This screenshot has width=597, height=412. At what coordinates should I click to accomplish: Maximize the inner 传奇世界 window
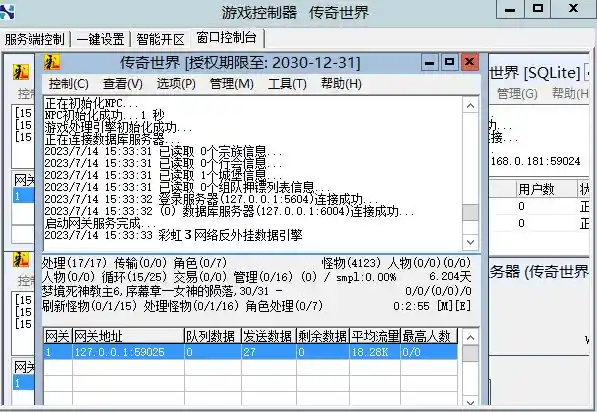[449, 62]
